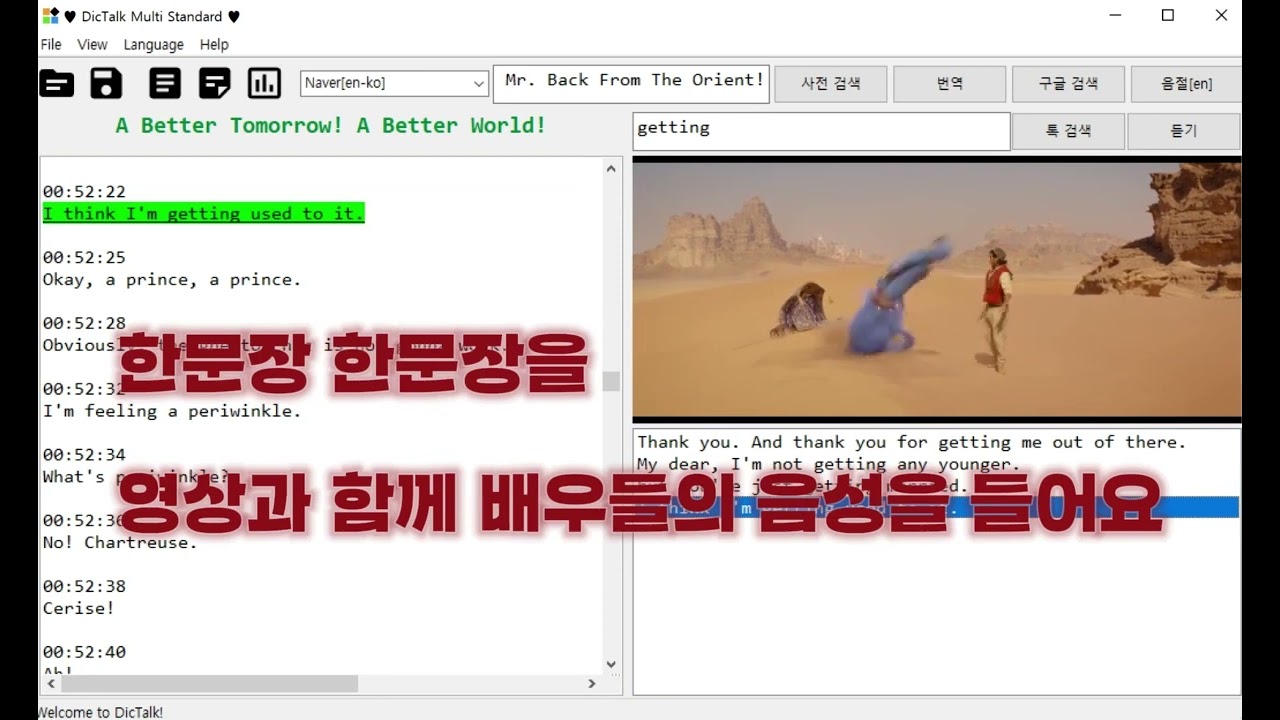Click the subtitle scrollbar up arrow
This screenshot has height=720, width=1280.
pyautogui.click(x=611, y=168)
